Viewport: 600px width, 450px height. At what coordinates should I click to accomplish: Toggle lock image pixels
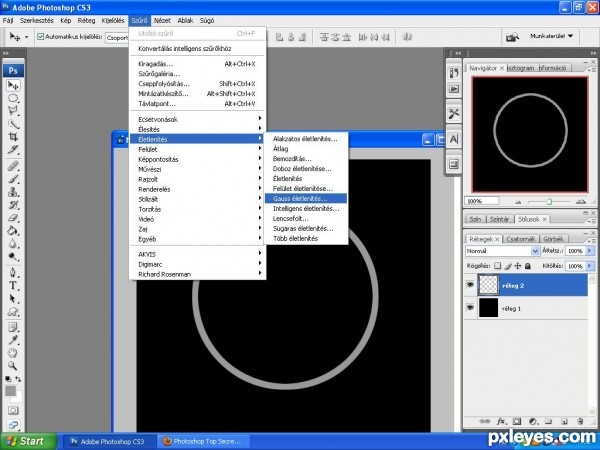[x=508, y=266]
